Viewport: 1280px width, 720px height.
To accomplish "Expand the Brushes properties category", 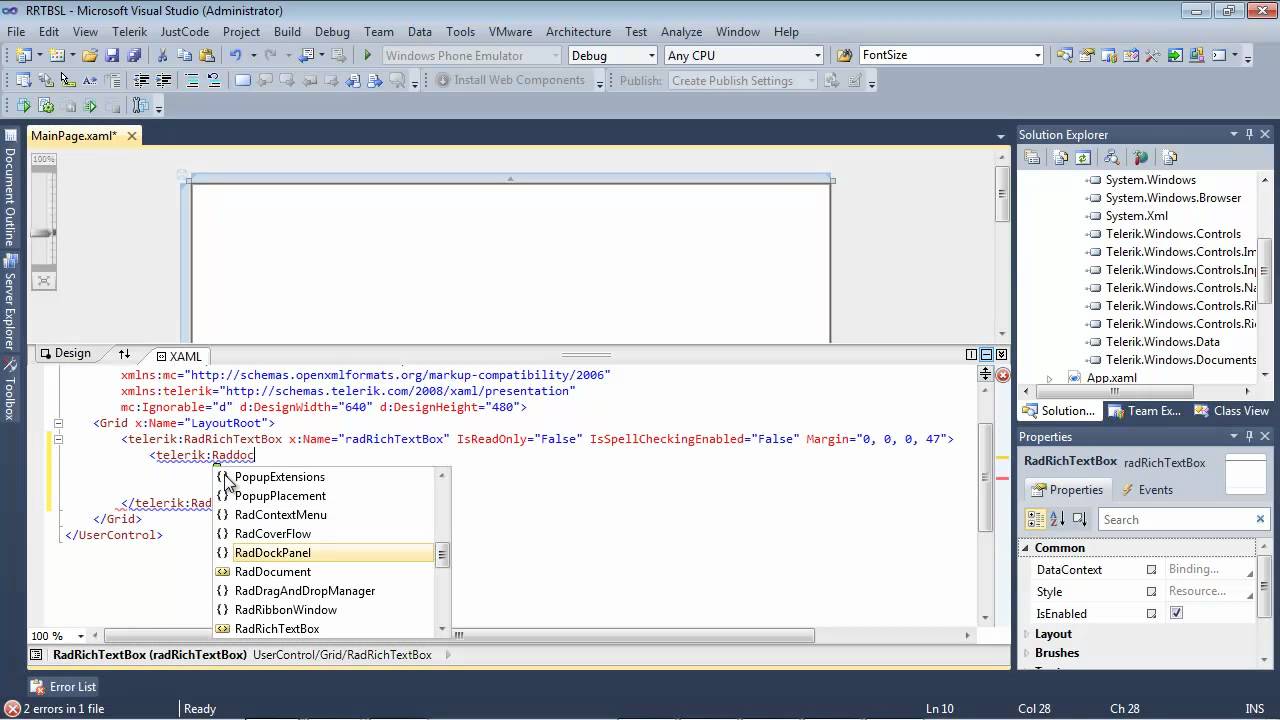I will pos(1025,653).
